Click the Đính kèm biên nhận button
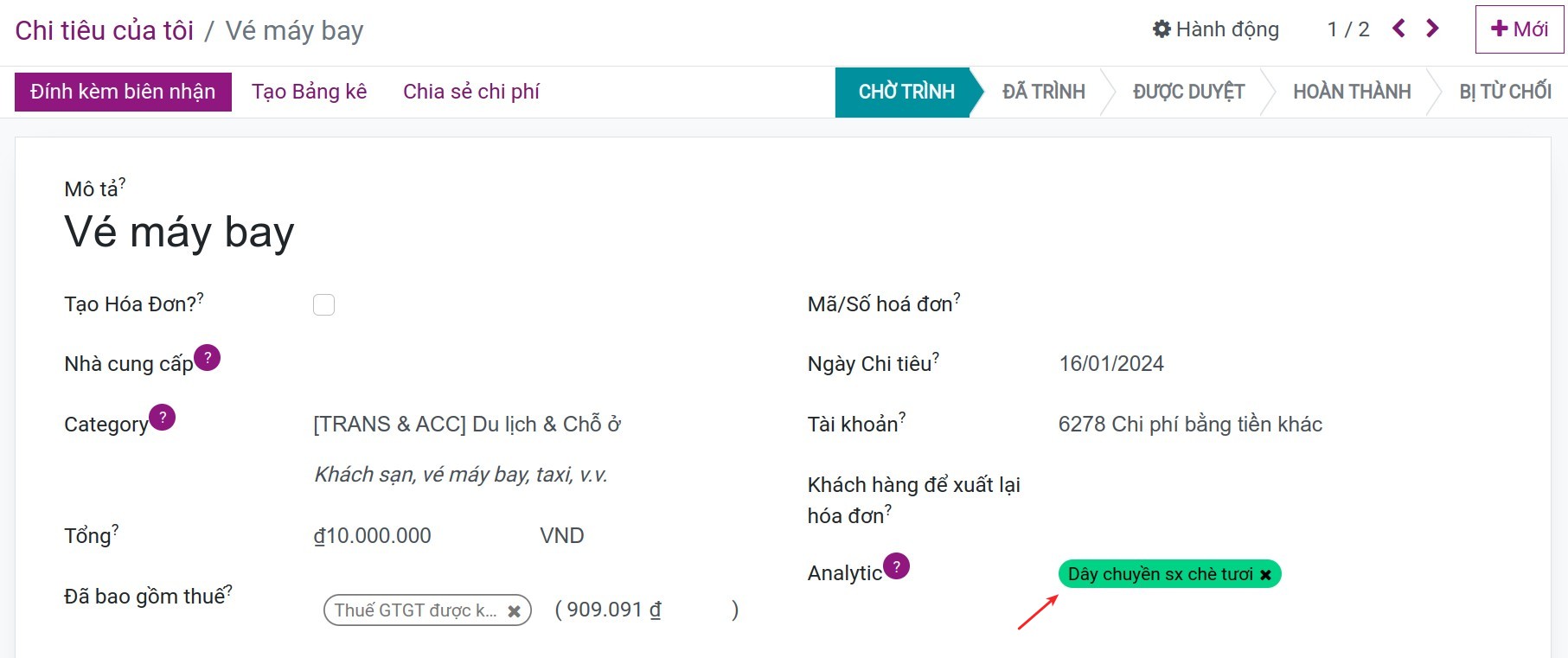This screenshot has width=1568, height=658. 122,91
